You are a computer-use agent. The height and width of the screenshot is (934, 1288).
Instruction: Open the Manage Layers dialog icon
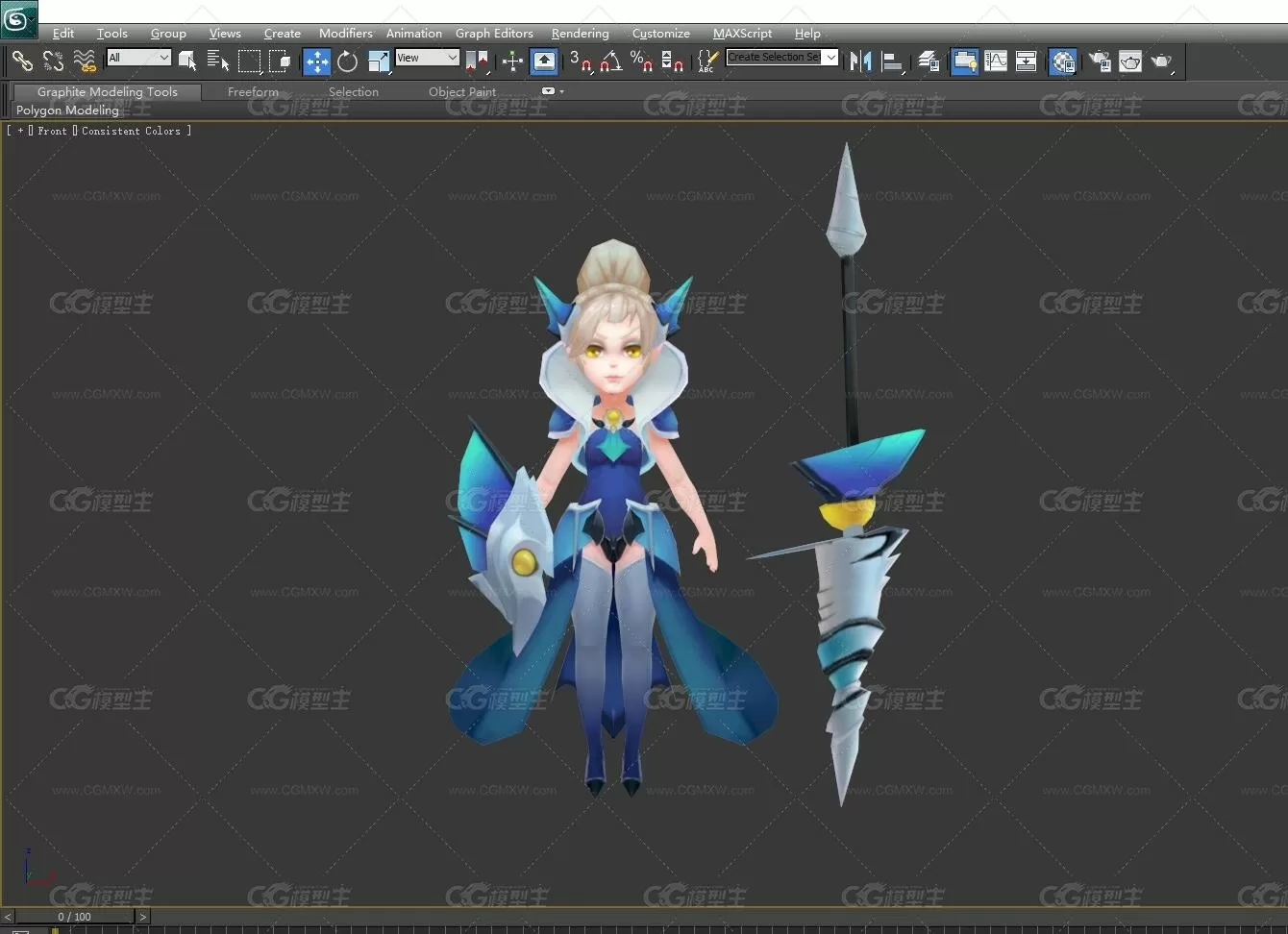click(x=929, y=61)
